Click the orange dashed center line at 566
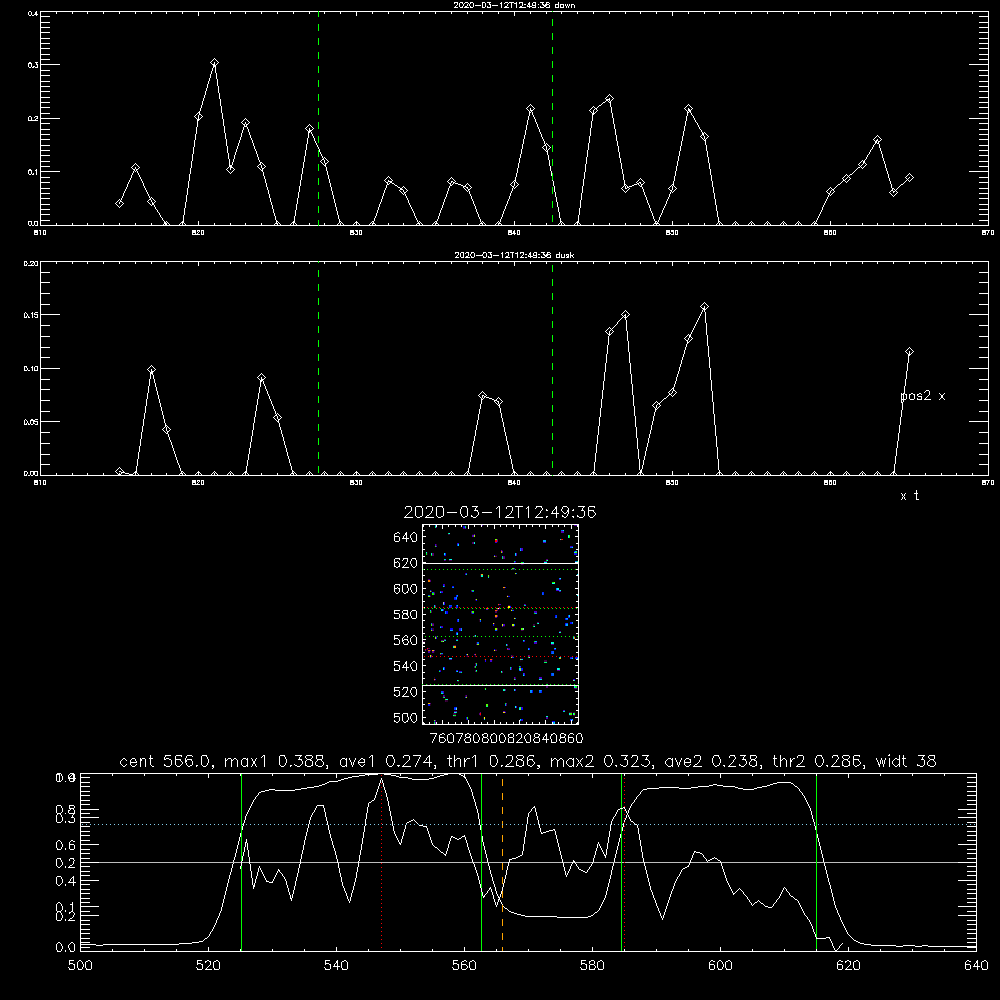1000x1000 pixels. coord(503,861)
